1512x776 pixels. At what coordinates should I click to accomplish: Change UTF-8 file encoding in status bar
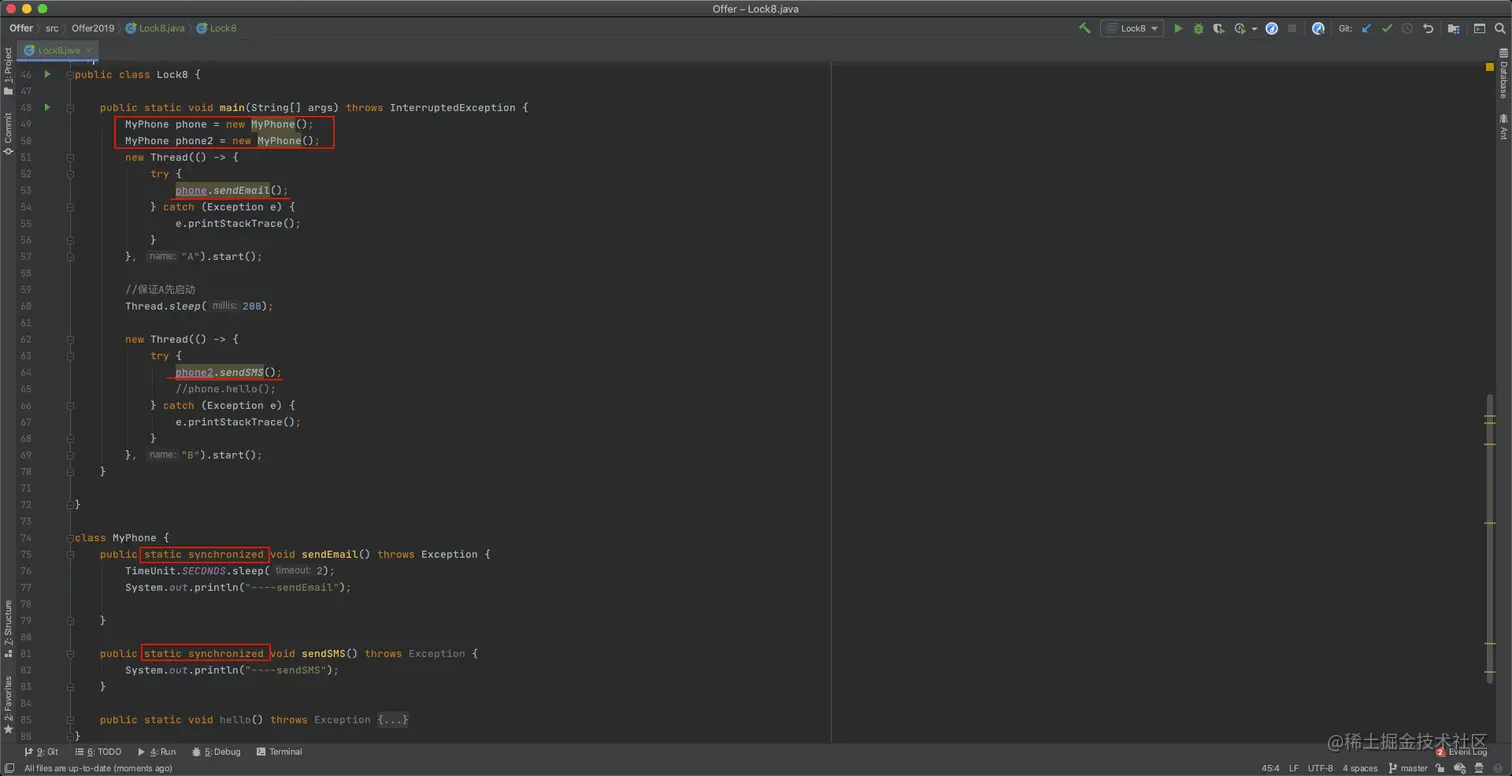coord(1320,768)
